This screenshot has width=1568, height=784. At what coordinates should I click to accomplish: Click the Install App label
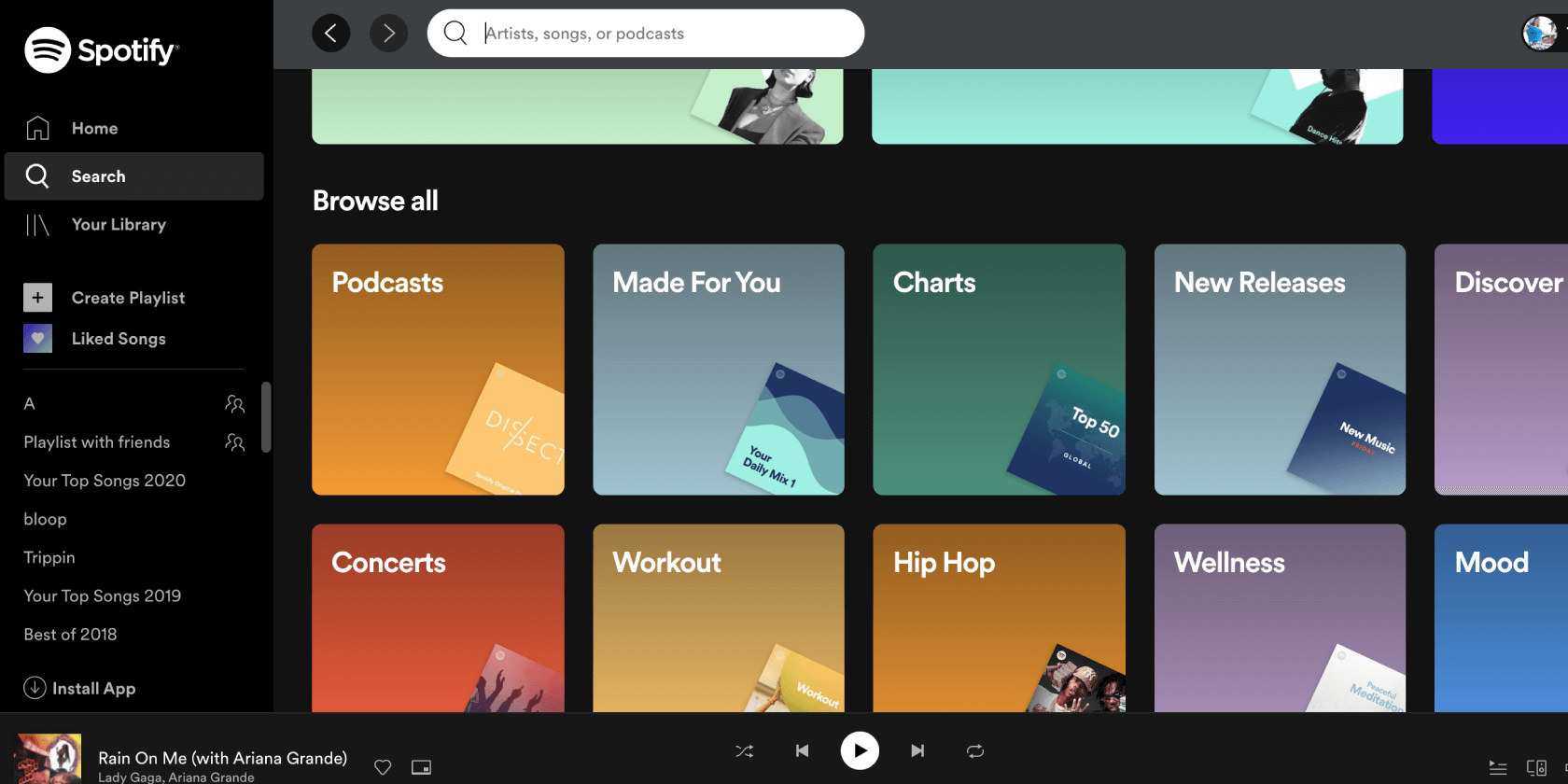(94, 689)
